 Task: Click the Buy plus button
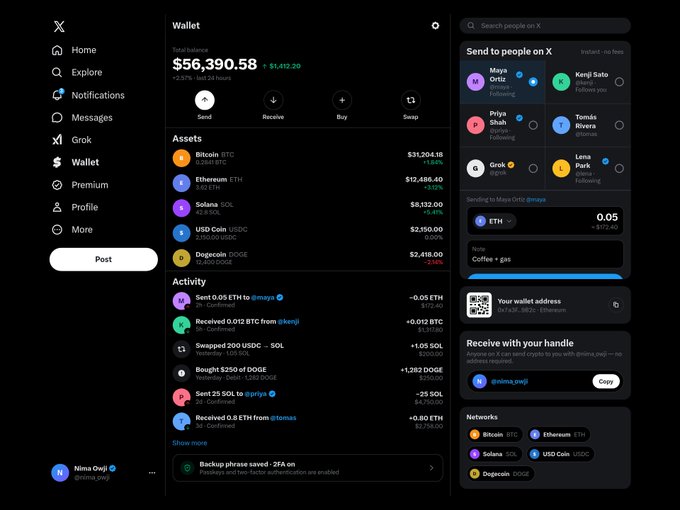tap(342, 100)
